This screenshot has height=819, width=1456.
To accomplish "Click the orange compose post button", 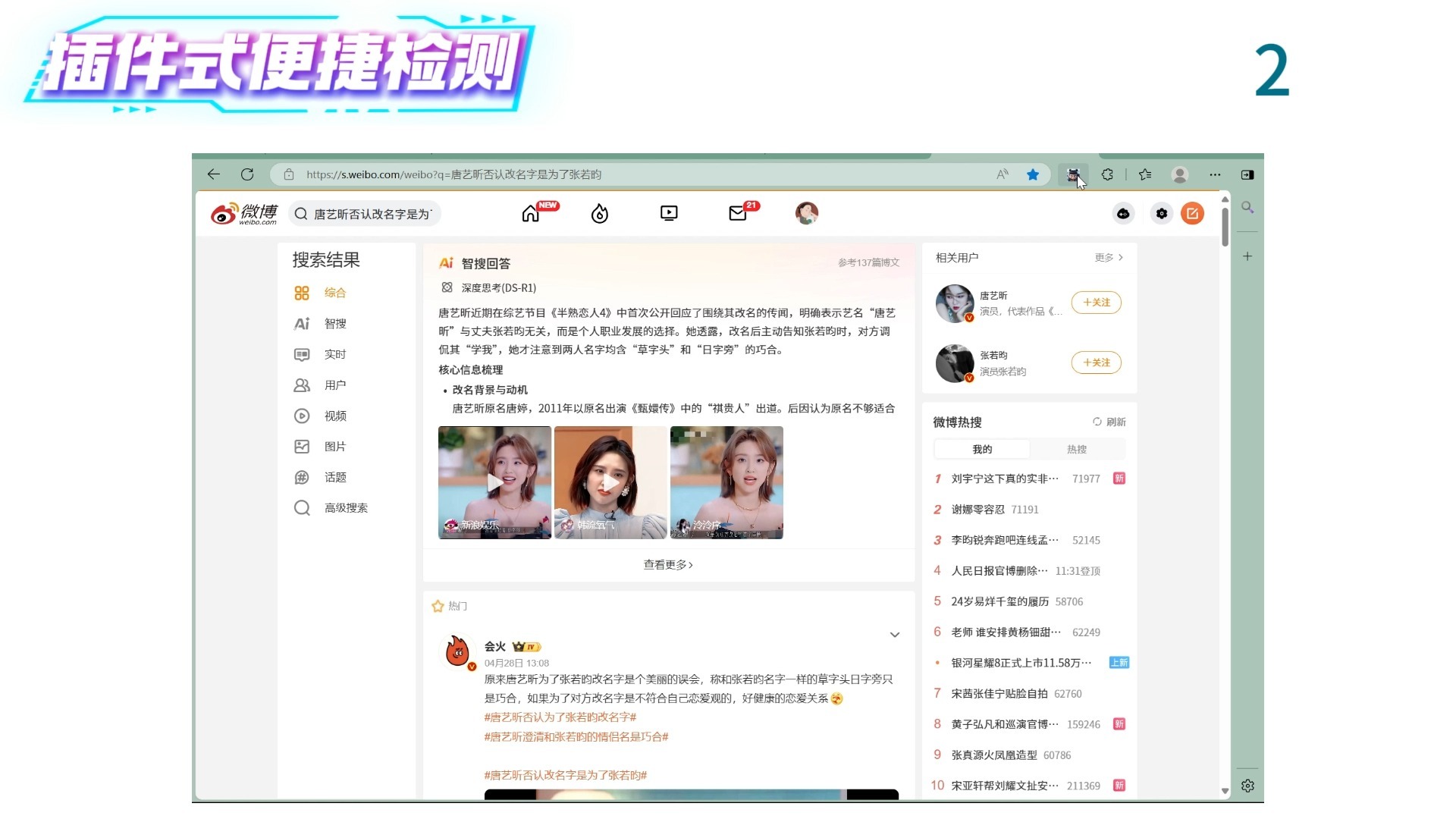I will pyautogui.click(x=1193, y=214).
